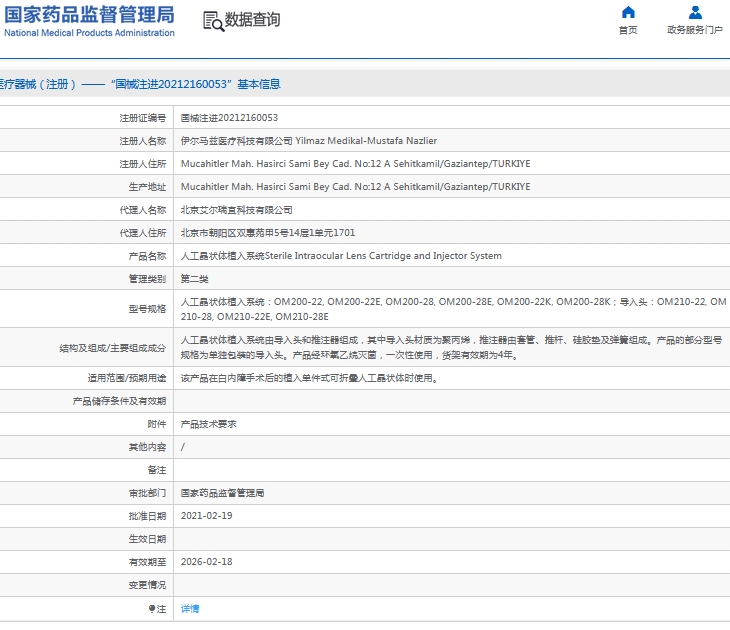Image resolution: width=730 pixels, height=630 pixels.
Task: Select approval date 2021-02-19
Action: click(206, 516)
